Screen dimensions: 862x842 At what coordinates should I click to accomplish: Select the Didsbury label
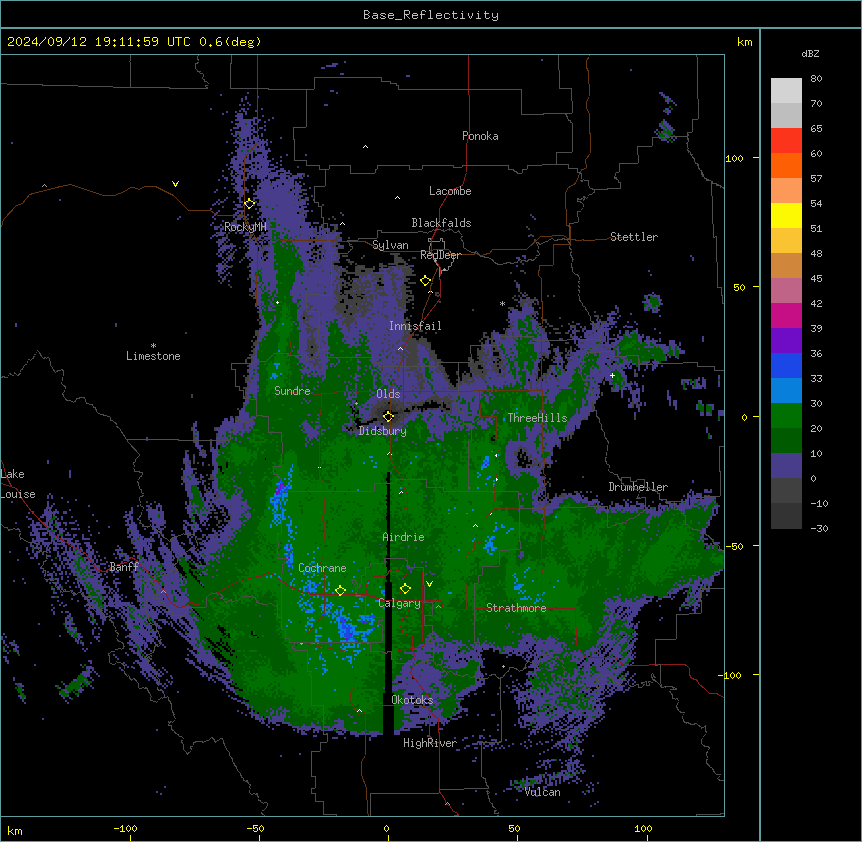[x=383, y=431]
